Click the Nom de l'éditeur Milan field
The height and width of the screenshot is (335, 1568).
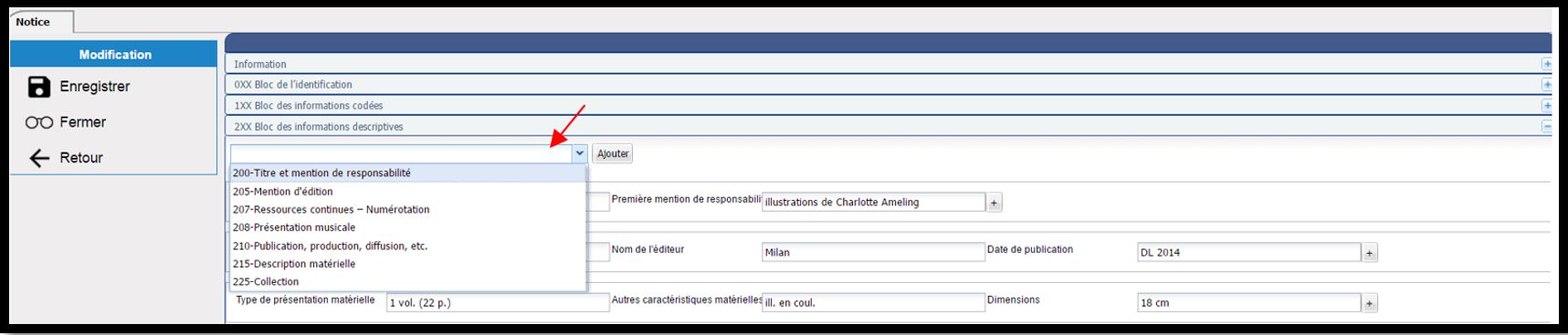pyautogui.click(x=873, y=253)
